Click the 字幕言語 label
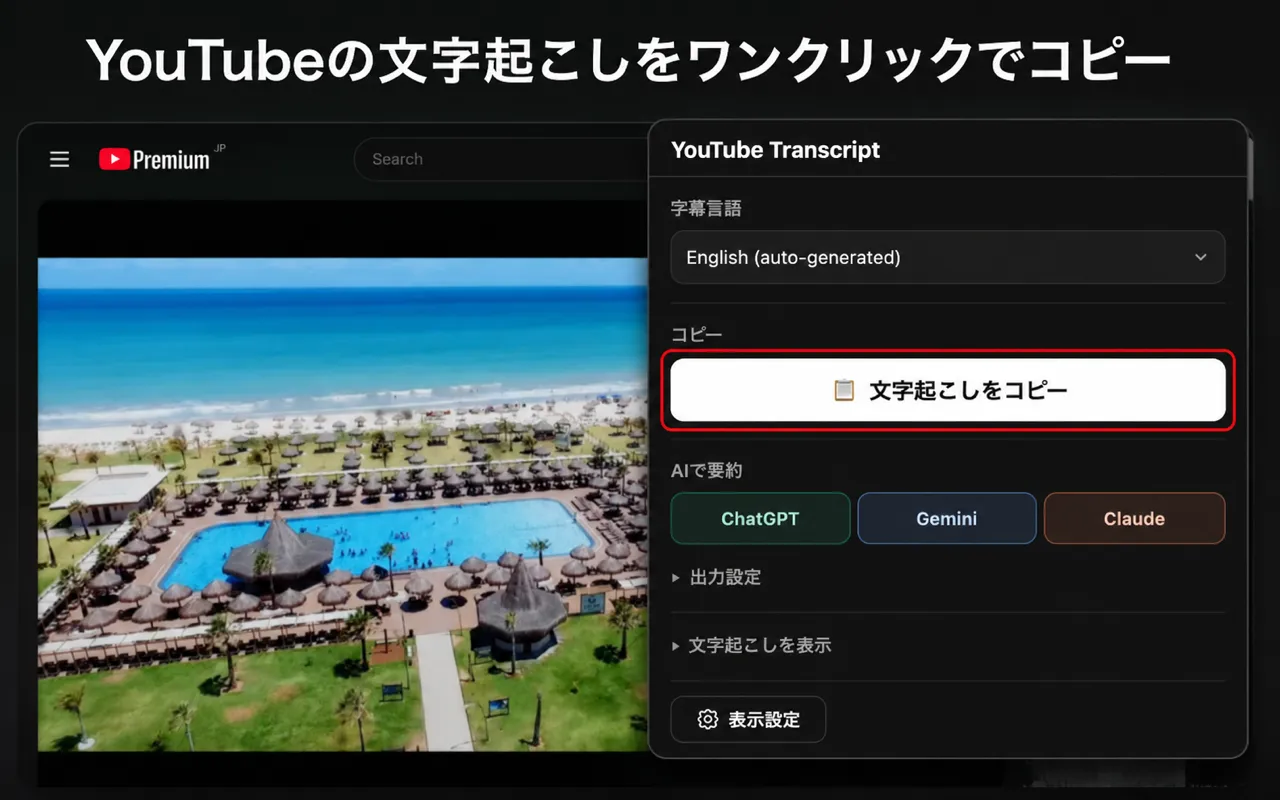Viewport: 1280px width, 800px height. coord(706,208)
